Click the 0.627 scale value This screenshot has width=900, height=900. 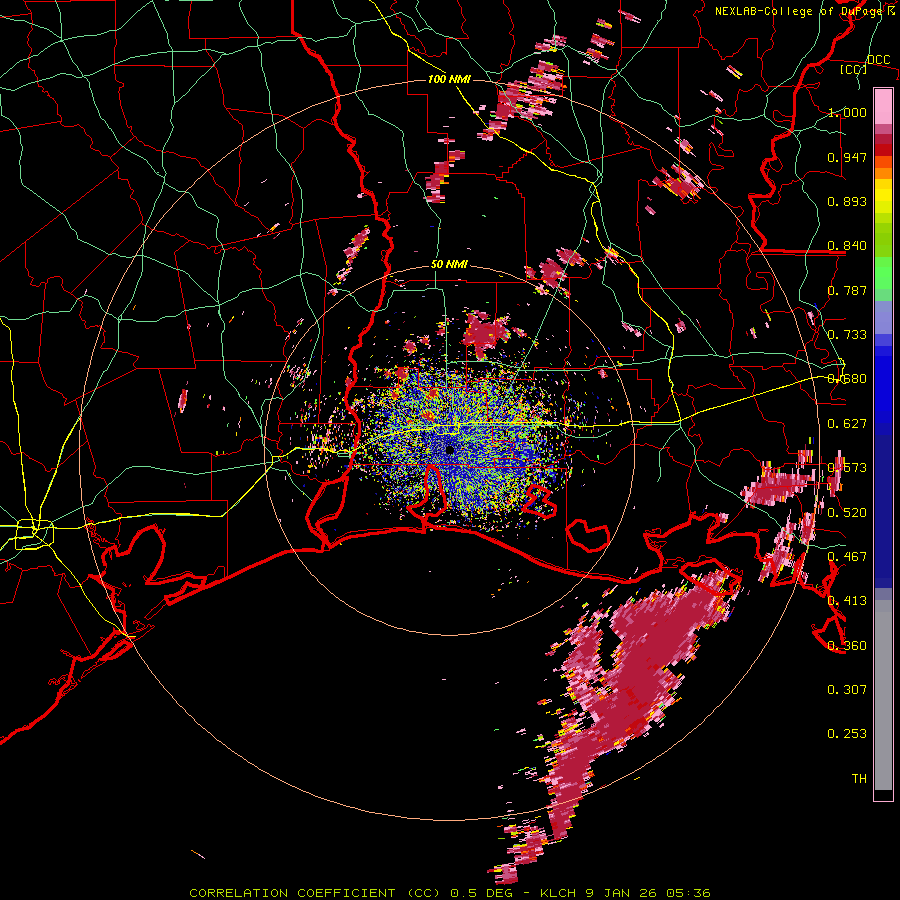(x=847, y=424)
